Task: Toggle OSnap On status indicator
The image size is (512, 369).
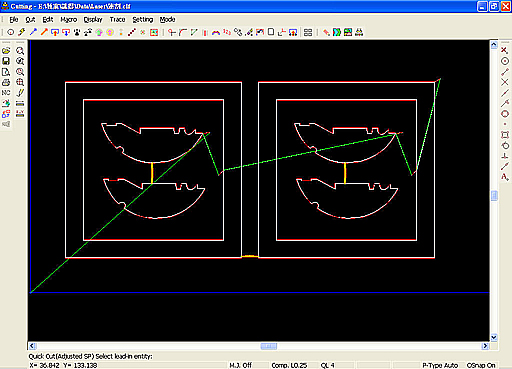Action: [x=481, y=365]
